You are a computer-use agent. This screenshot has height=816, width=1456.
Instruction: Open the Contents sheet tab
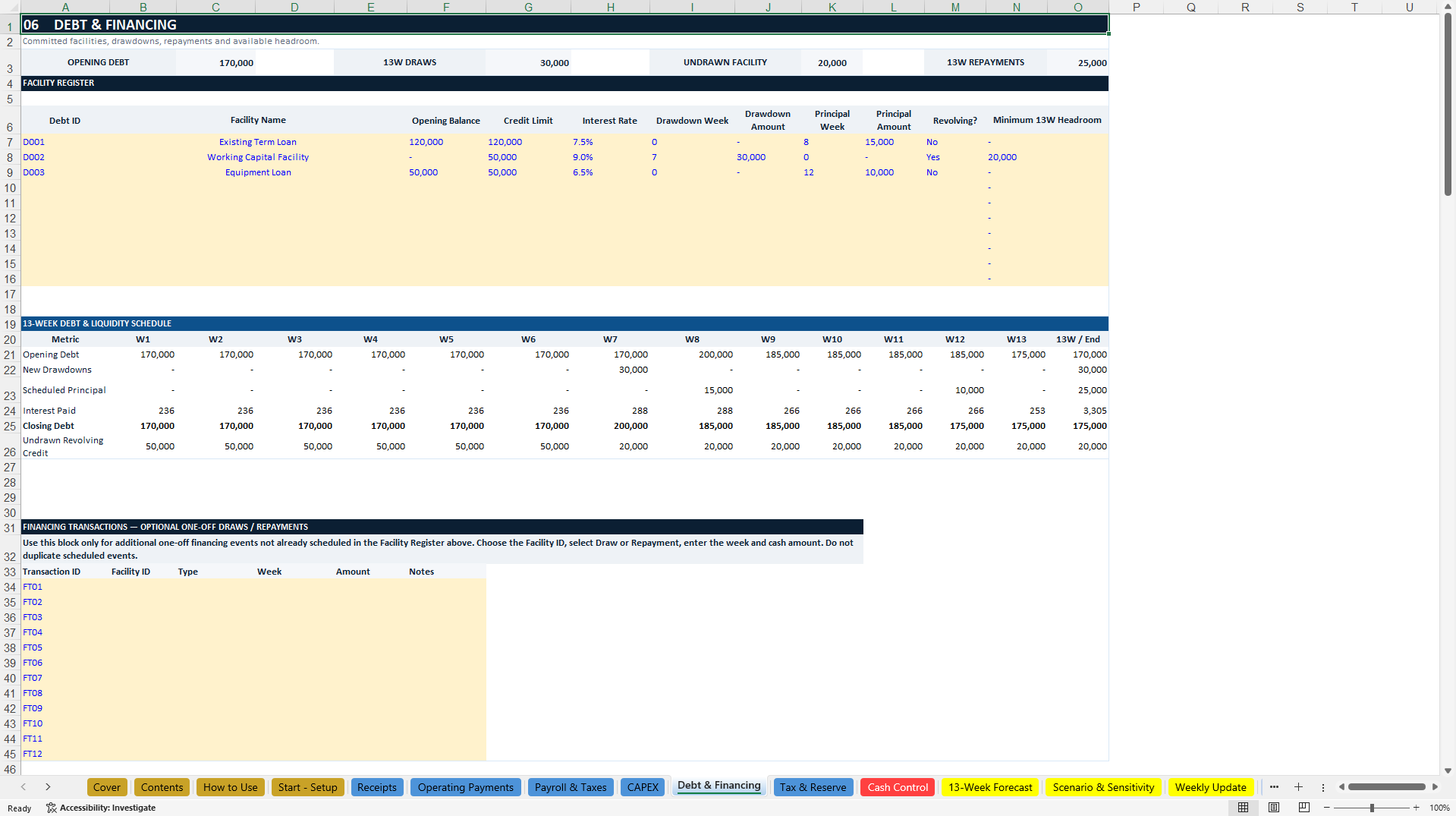point(162,787)
